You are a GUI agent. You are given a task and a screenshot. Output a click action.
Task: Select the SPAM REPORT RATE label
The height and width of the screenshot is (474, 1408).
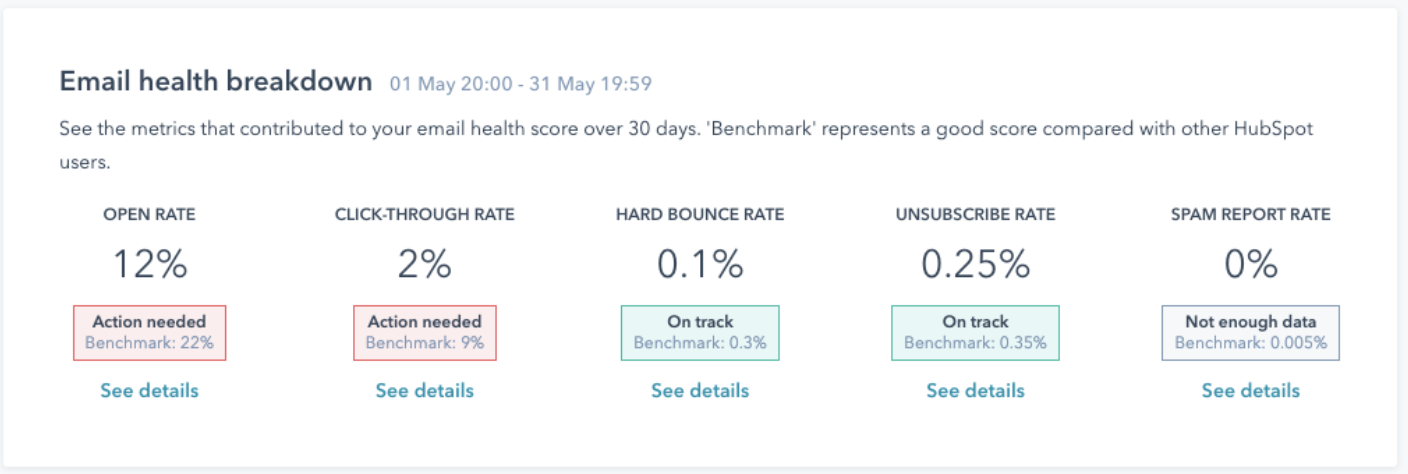[1250, 215]
